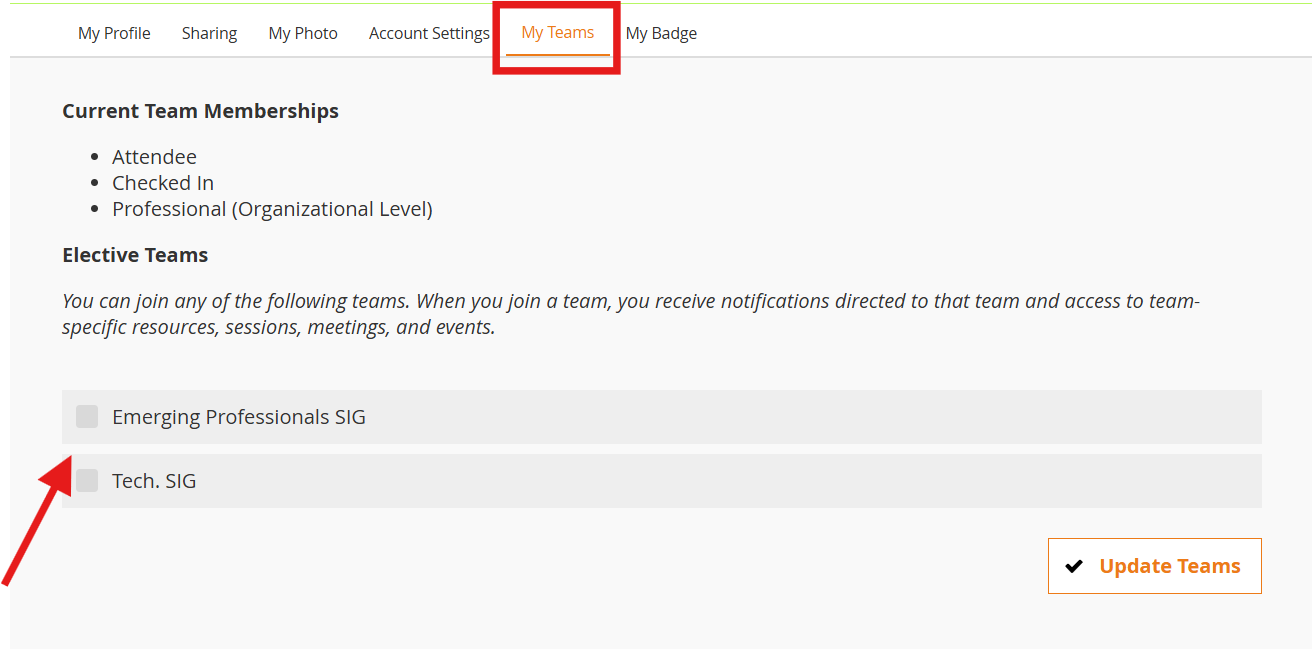Click the checkmark icon in Update Teams

click(x=1074, y=566)
